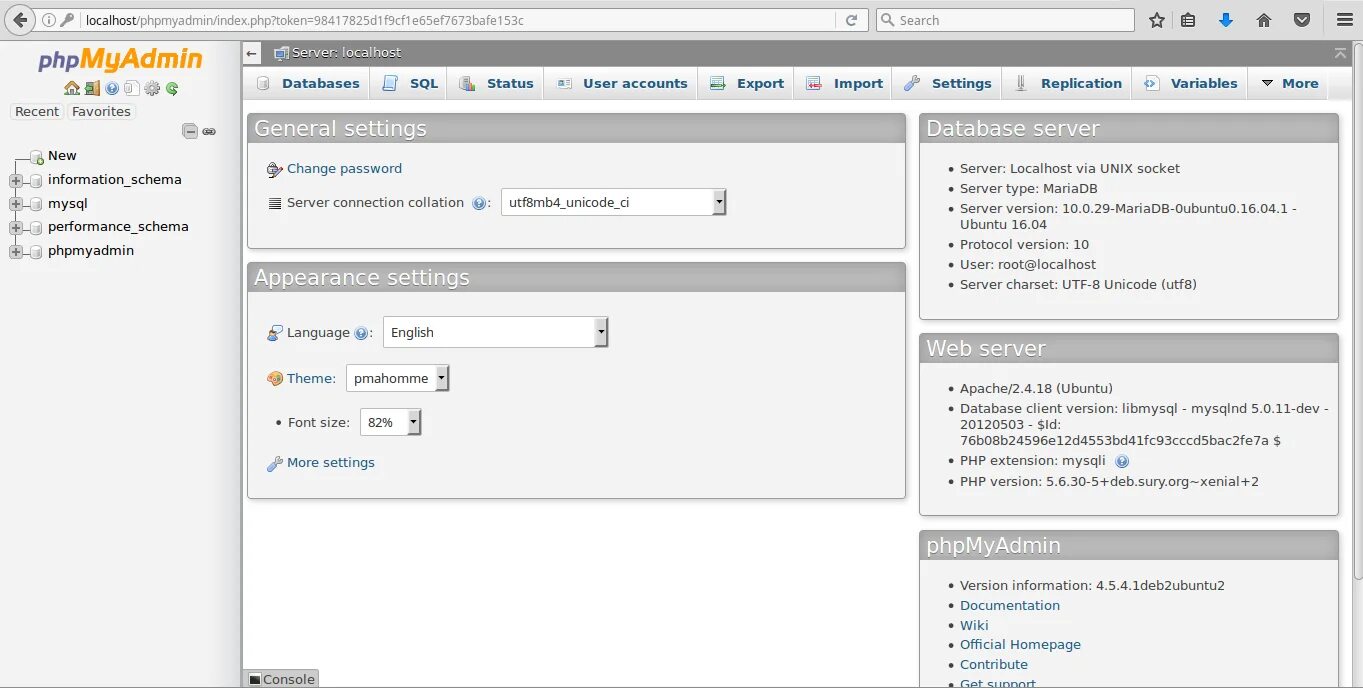Click the Change password link
Image resolution: width=1363 pixels, height=688 pixels.
(344, 169)
